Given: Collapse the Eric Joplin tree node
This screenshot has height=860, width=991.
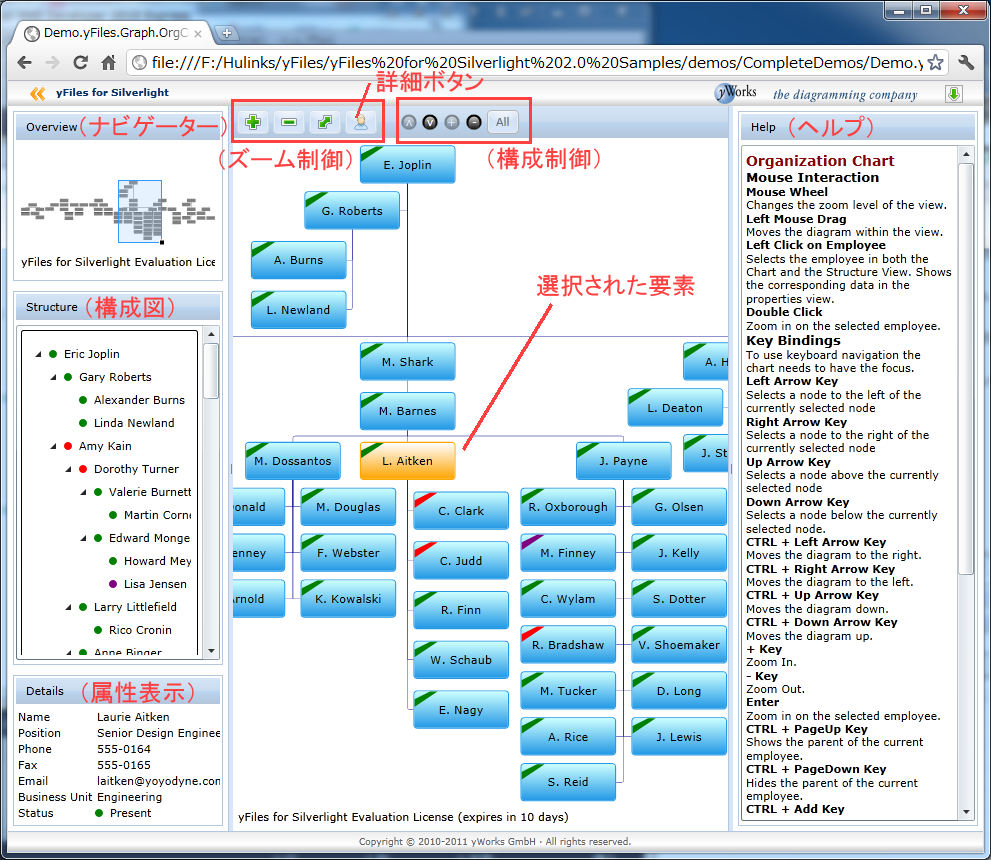Looking at the screenshot, I should coord(38,354).
